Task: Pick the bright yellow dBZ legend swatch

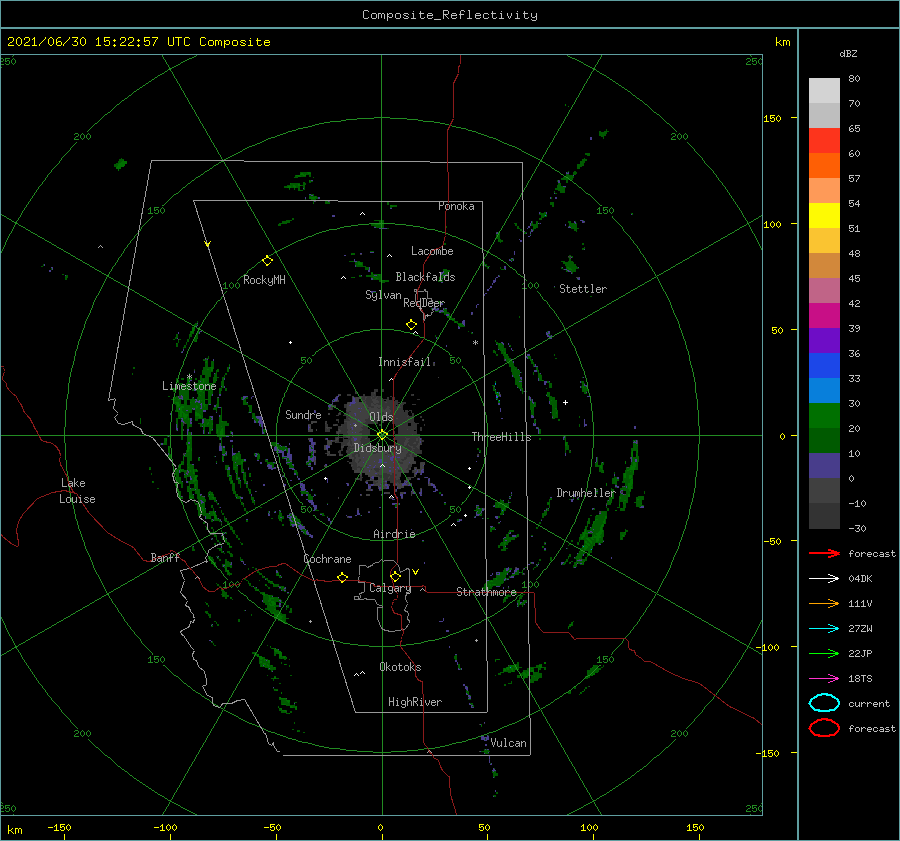Action: [x=824, y=215]
